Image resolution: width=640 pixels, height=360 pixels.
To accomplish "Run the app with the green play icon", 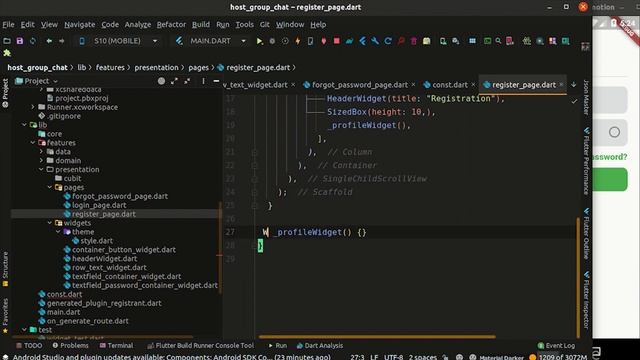I will (259, 41).
